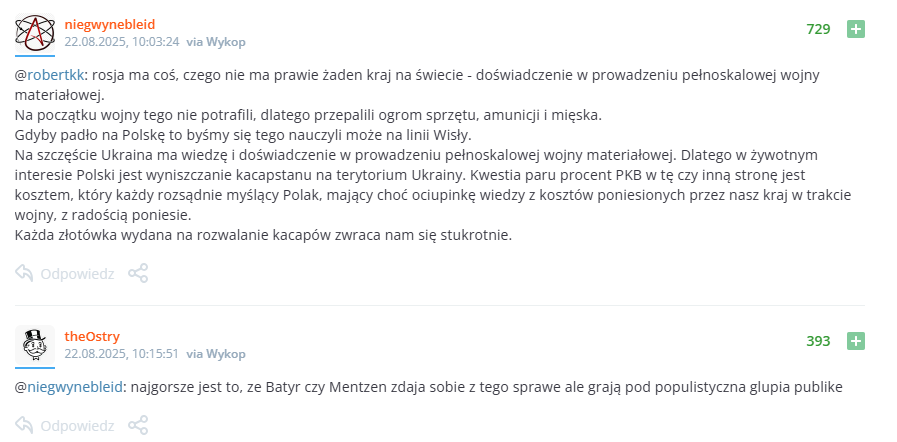Viewport: 897px width, 442px height.
Task: Share theOstry's comment via share icon
Action: tap(139, 426)
